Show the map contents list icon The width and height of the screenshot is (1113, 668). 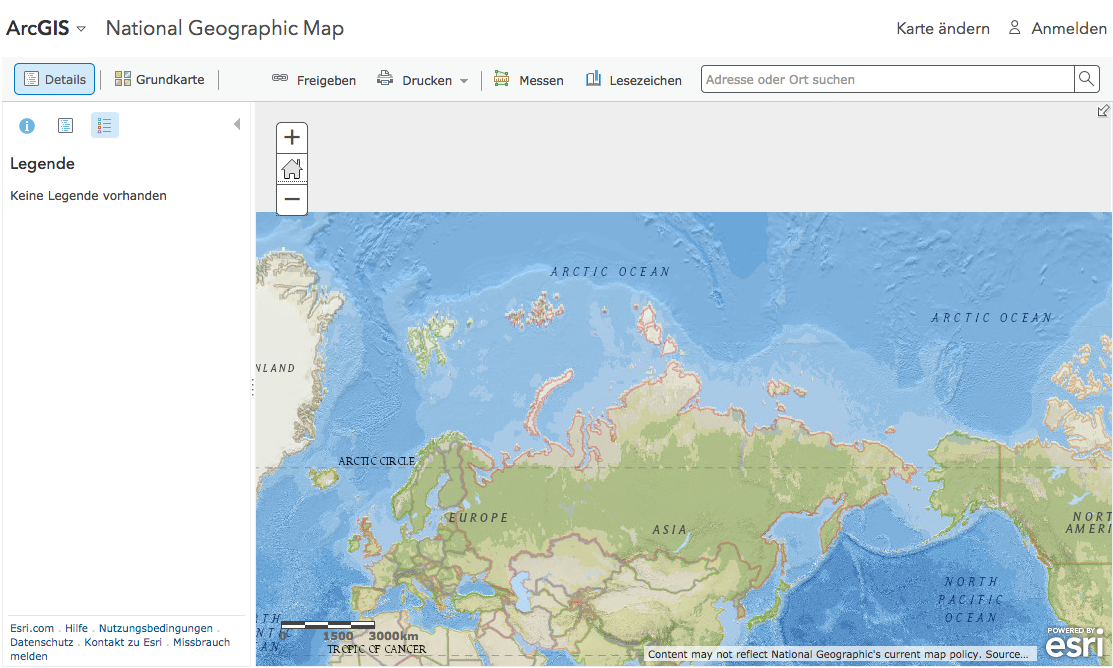pyautogui.click(x=65, y=125)
